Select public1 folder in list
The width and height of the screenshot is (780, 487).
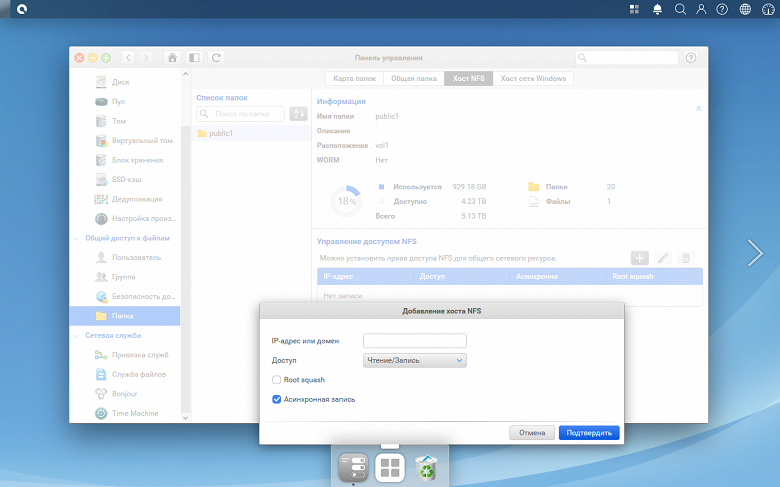pos(251,133)
